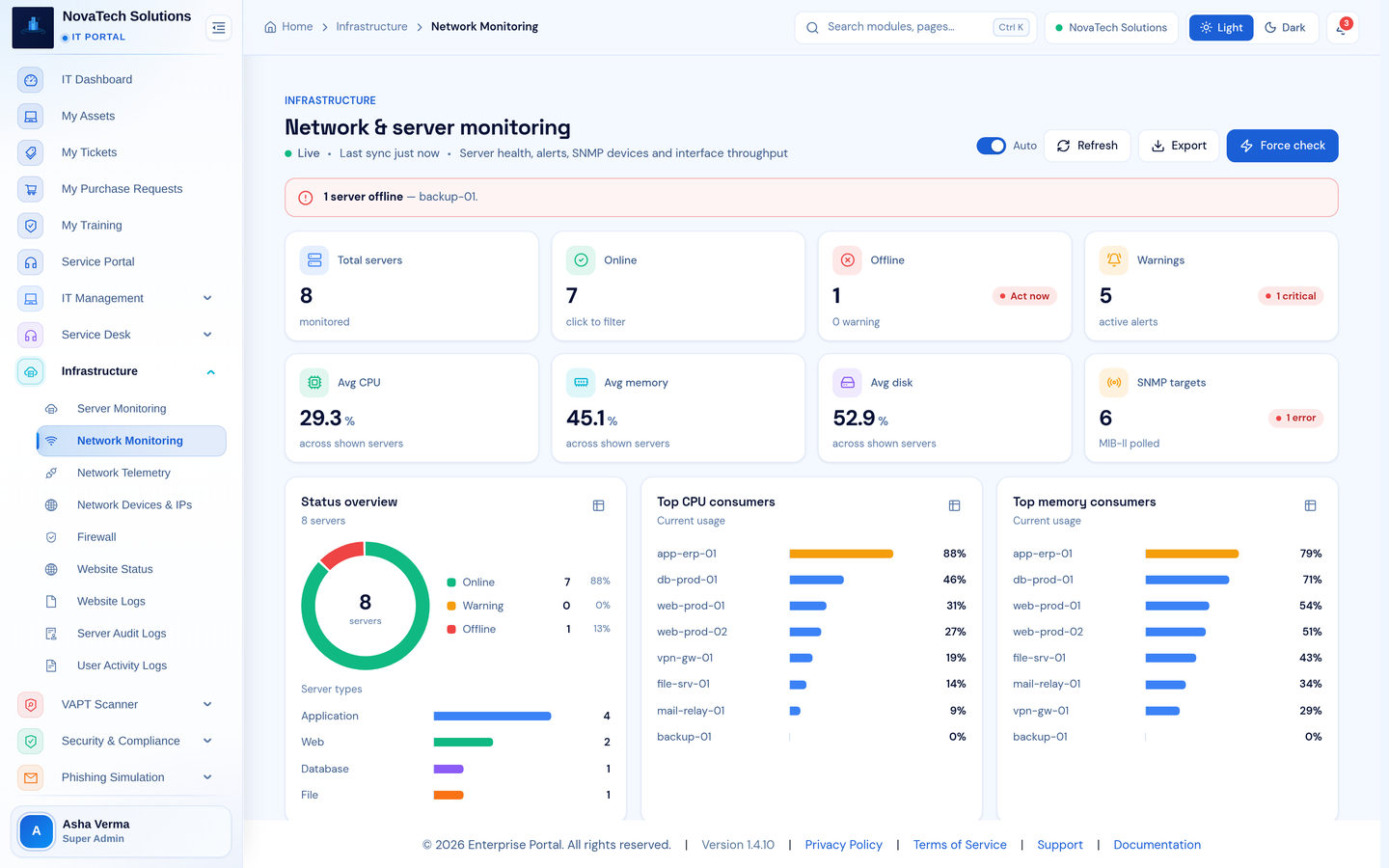Click the SNMP targets signal icon

pos(1114,383)
